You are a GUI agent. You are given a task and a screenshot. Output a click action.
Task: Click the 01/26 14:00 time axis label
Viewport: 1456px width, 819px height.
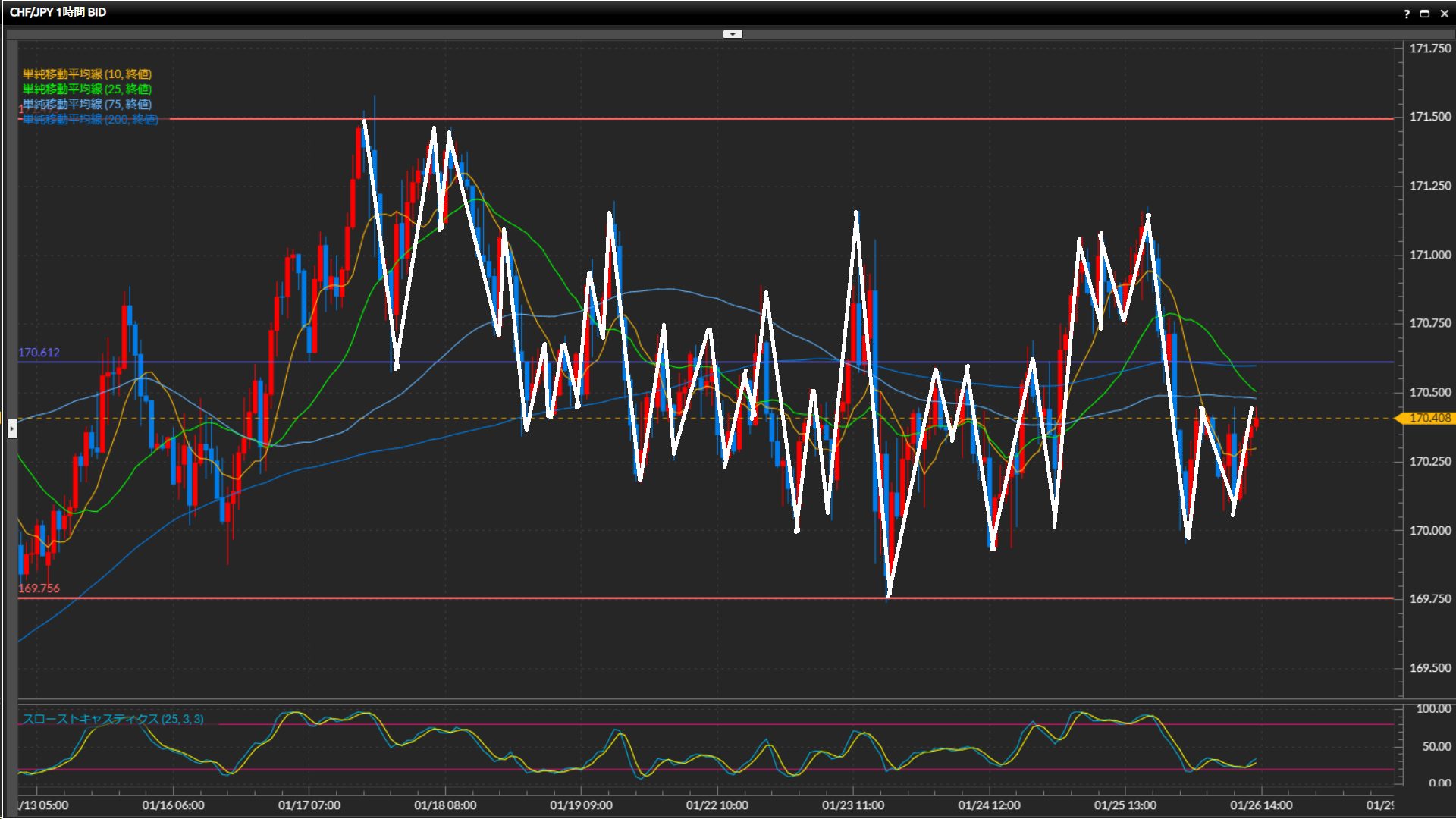click(1260, 805)
